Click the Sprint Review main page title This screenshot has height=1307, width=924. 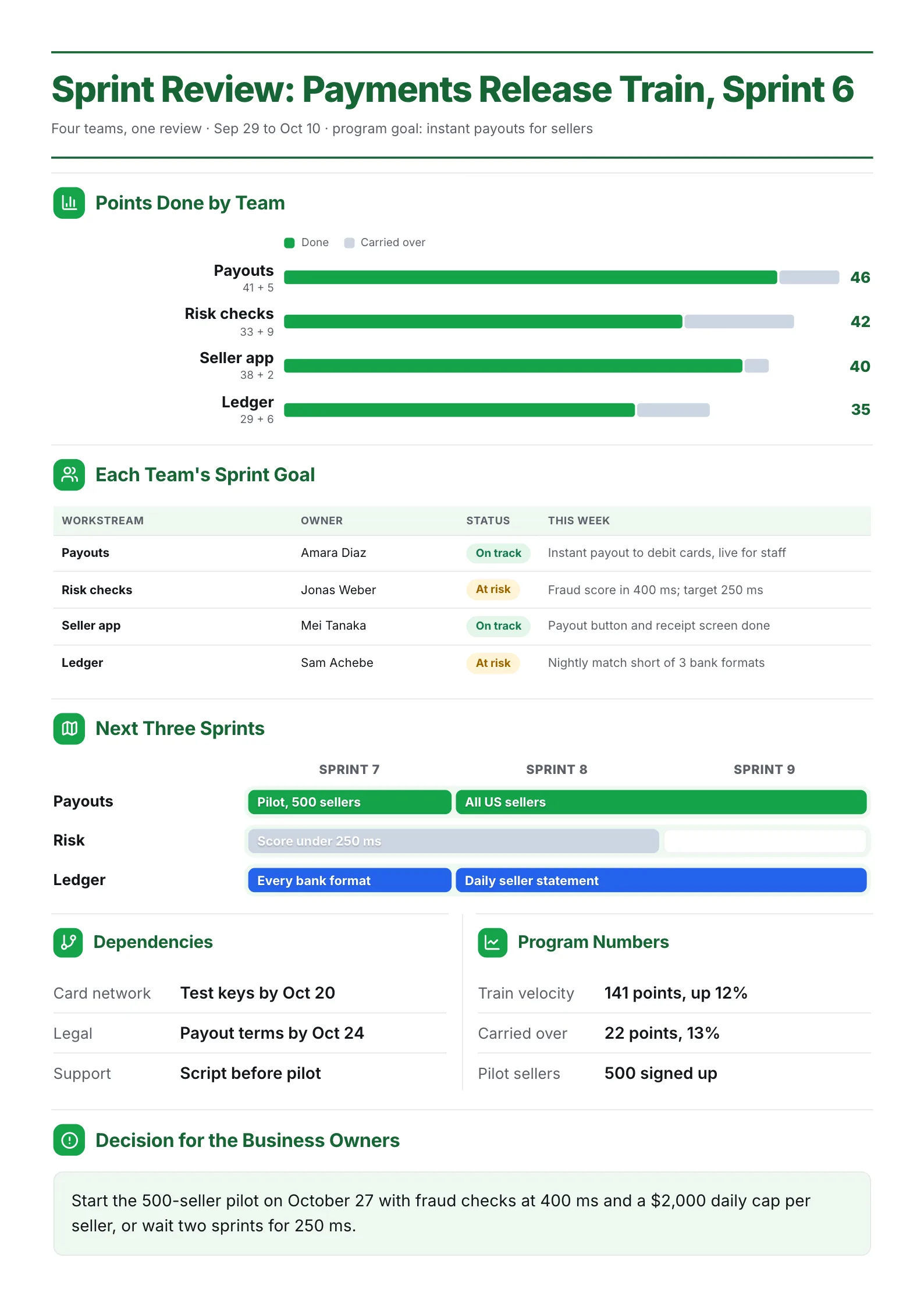click(453, 90)
